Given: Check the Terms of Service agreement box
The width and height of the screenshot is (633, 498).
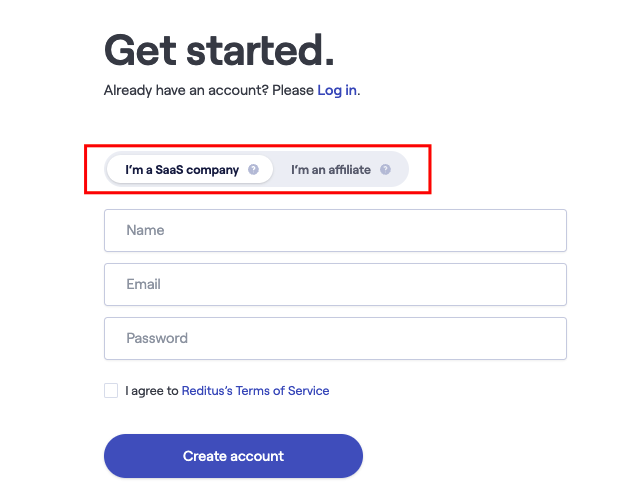Looking at the screenshot, I should click(x=111, y=391).
